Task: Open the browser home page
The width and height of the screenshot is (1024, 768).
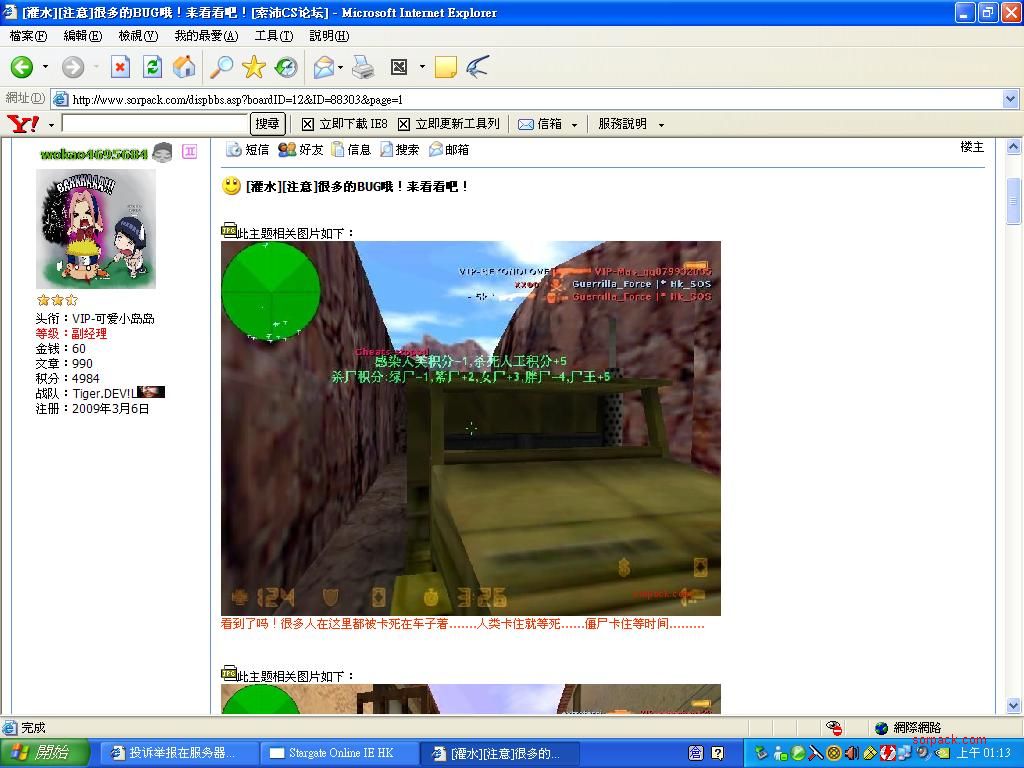Action: pyautogui.click(x=183, y=67)
